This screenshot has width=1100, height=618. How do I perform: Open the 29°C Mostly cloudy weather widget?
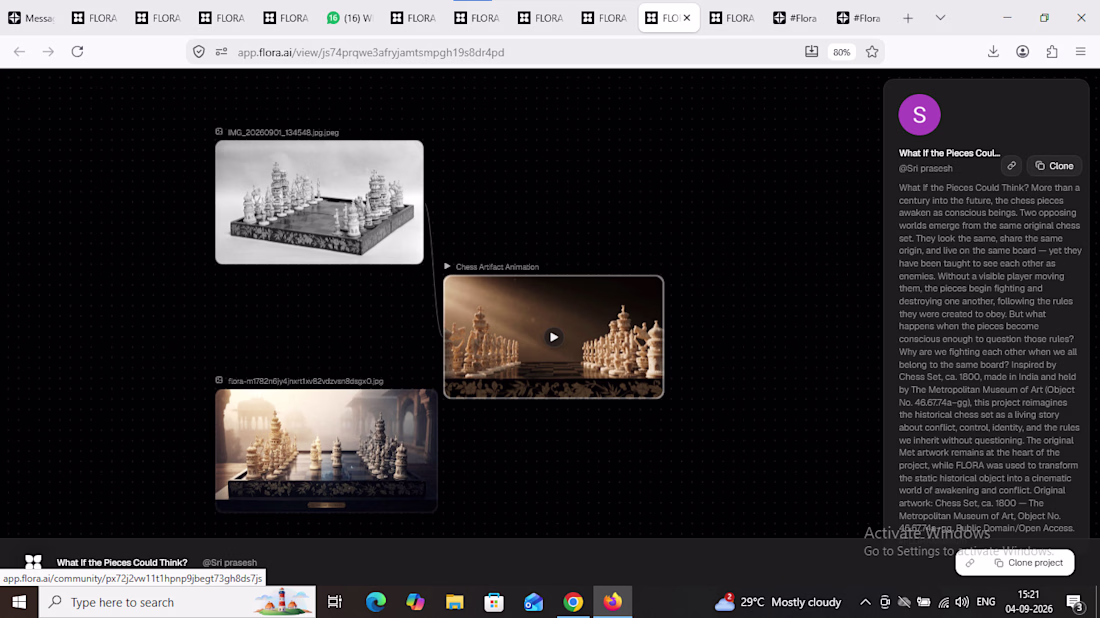(777, 602)
